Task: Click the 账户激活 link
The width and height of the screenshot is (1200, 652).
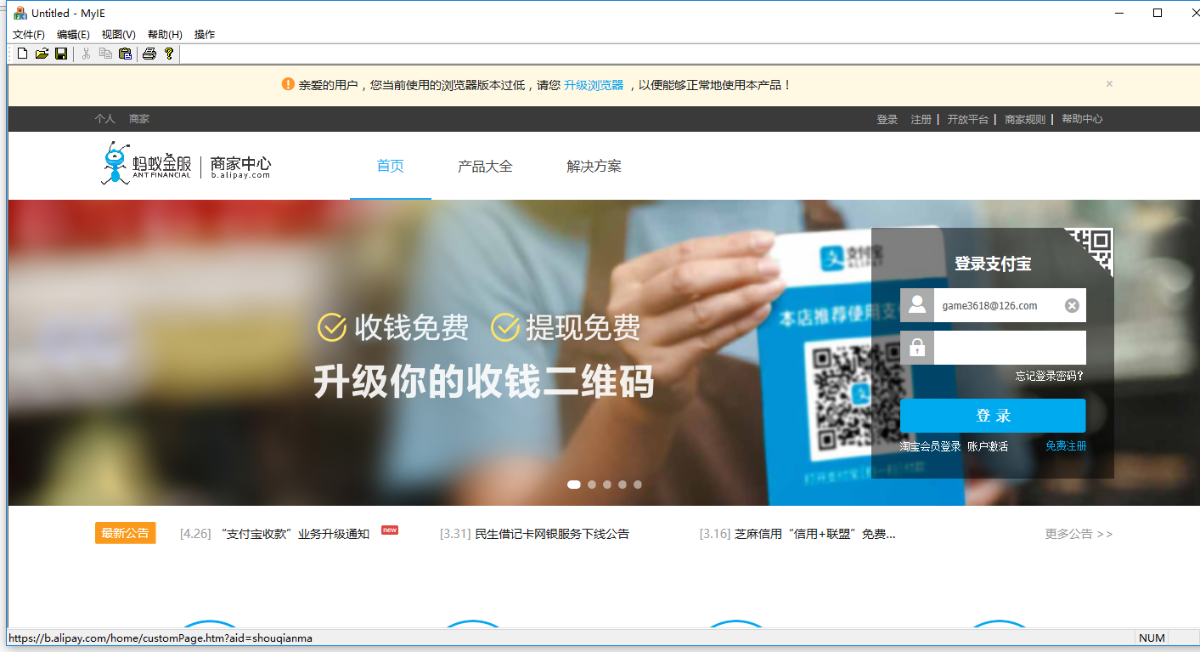Action: (988, 446)
